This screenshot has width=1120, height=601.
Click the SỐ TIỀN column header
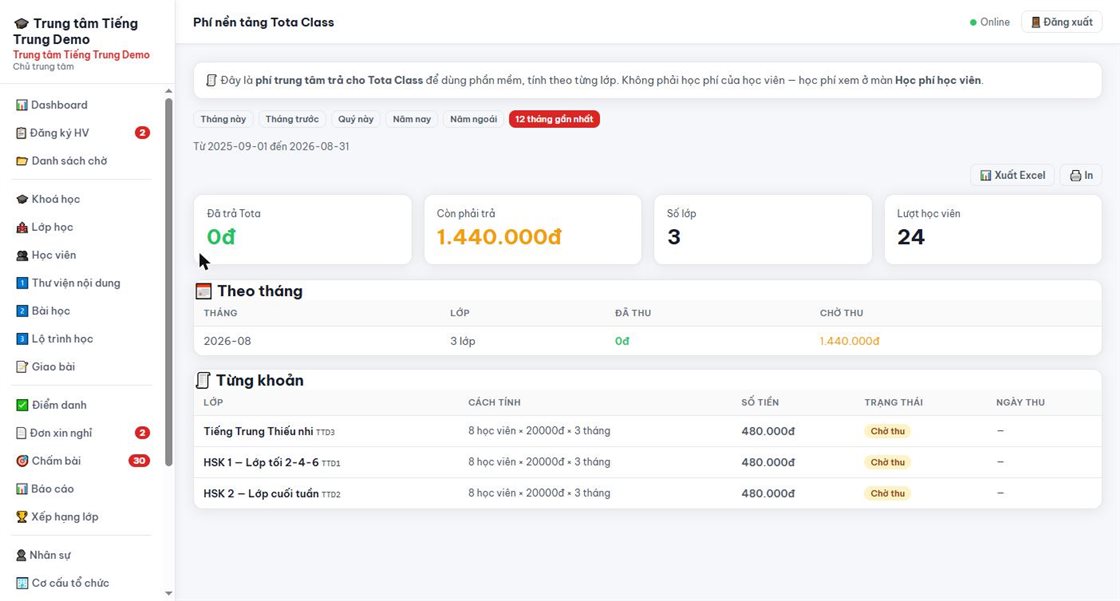[760, 402]
